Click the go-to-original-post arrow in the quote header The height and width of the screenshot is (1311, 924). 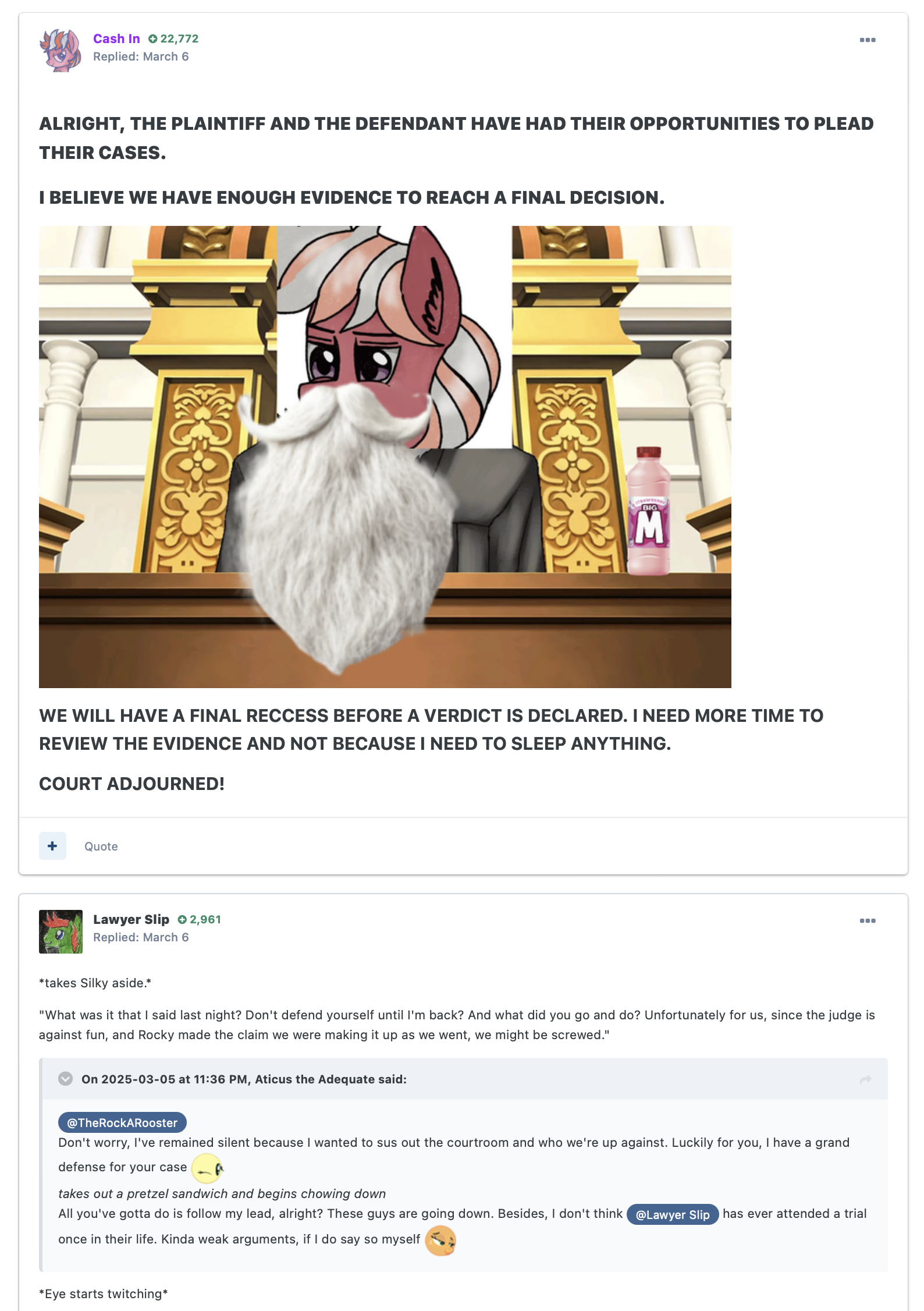(x=865, y=1079)
